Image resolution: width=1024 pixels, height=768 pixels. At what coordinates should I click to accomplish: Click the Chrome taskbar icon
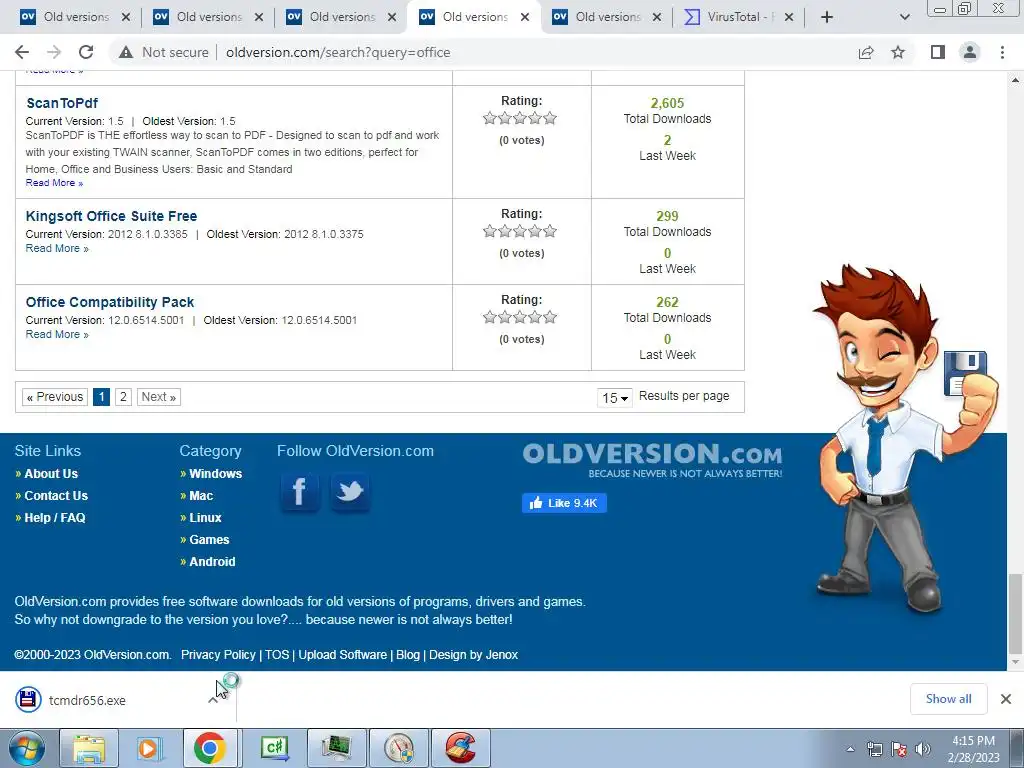point(210,748)
